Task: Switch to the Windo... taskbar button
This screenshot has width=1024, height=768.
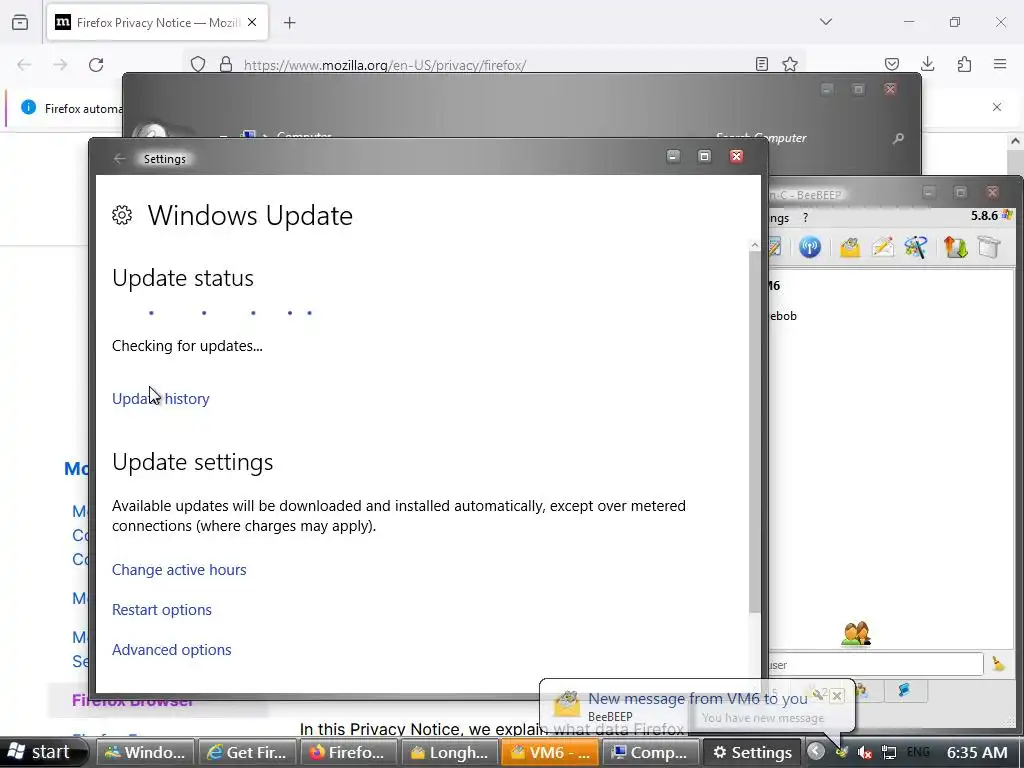Action: pyautogui.click(x=146, y=752)
